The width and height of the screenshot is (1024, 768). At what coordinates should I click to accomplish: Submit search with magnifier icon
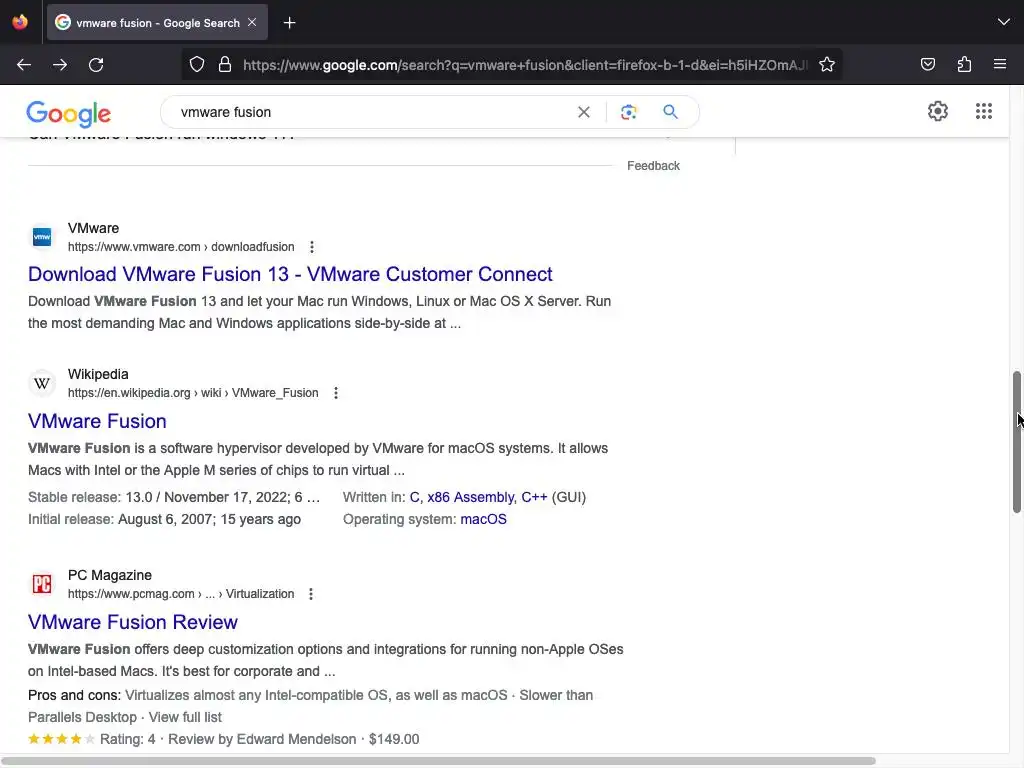pos(670,112)
